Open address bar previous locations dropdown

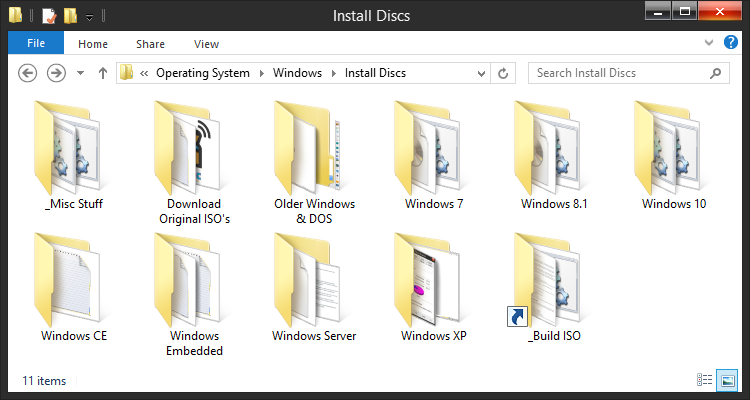click(x=482, y=74)
